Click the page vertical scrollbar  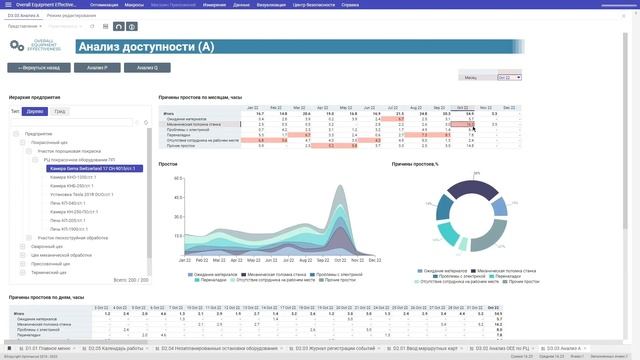pos(625,131)
